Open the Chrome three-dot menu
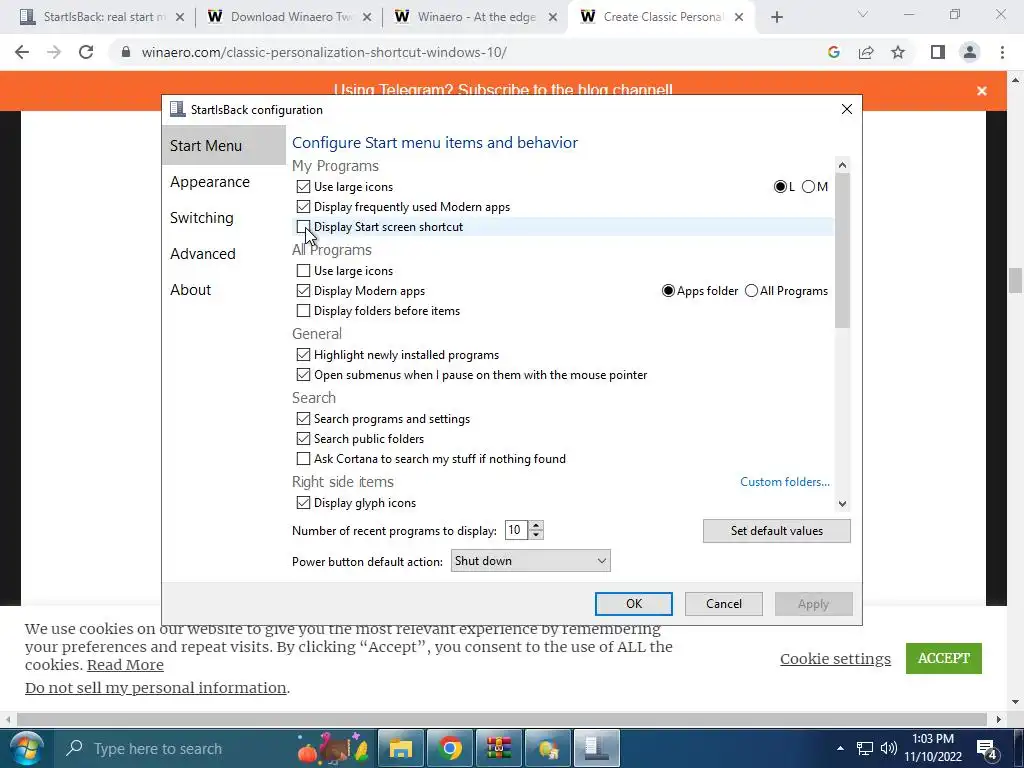This screenshot has width=1024, height=768. 1002,52
